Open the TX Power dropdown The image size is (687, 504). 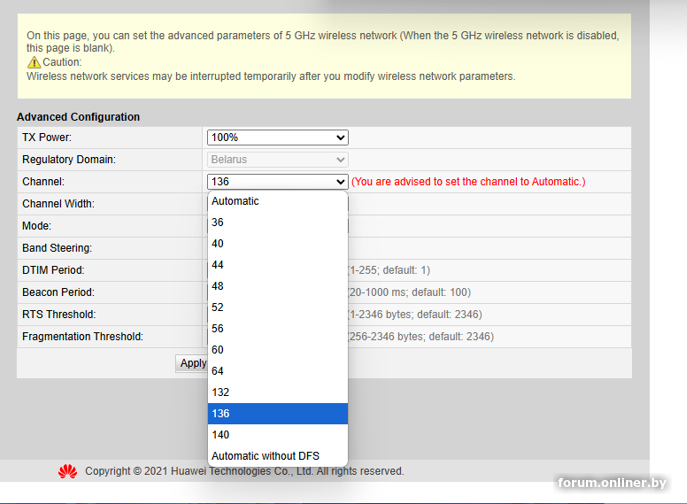click(277, 137)
